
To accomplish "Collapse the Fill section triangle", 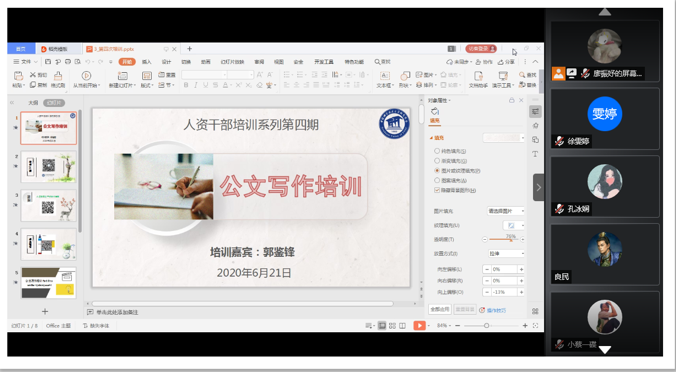I will click(431, 138).
